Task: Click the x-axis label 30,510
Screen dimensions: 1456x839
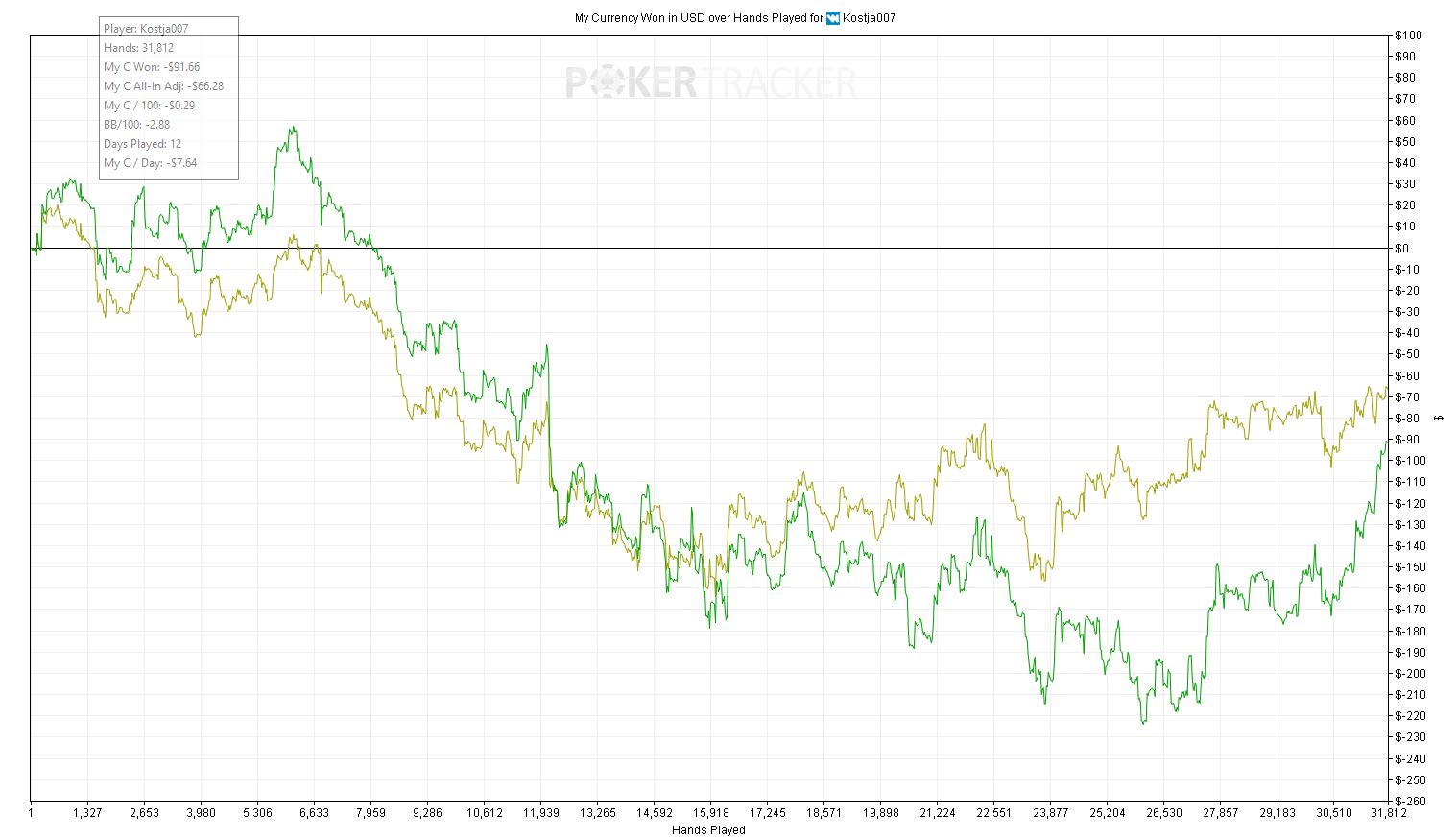Action: tap(1333, 813)
